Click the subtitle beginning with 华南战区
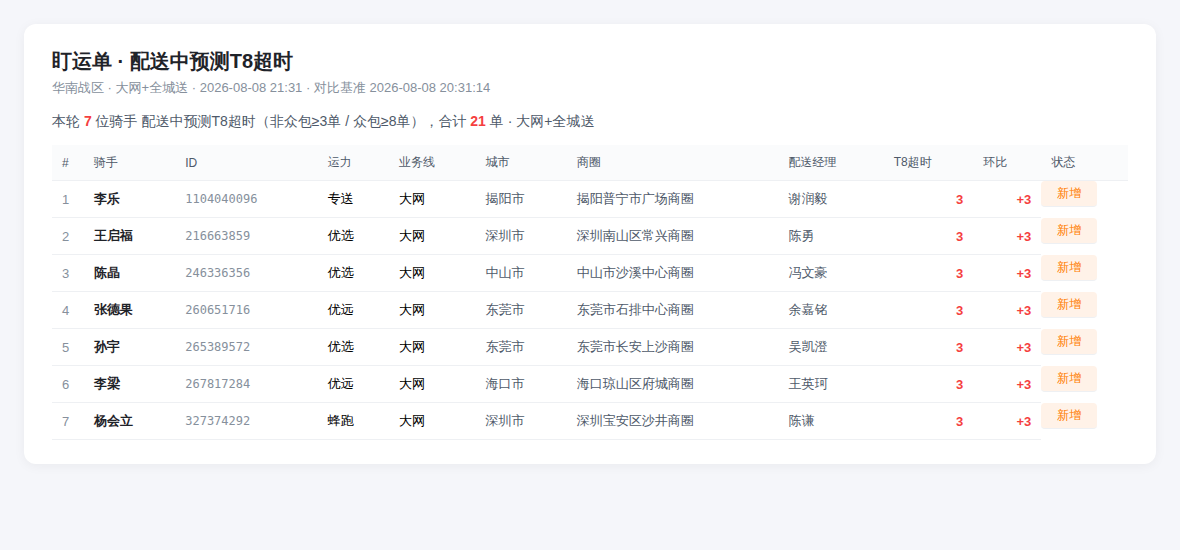Viewport: 1180px width, 550px height. tap(271, 87)
